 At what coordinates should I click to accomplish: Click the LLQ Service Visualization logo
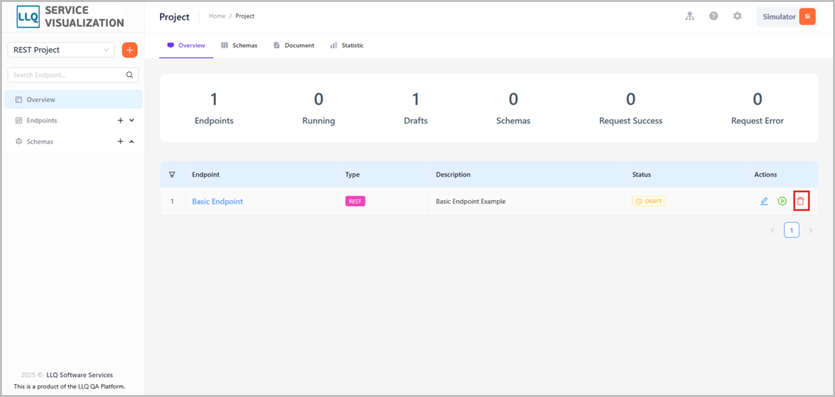click(71, 17)
